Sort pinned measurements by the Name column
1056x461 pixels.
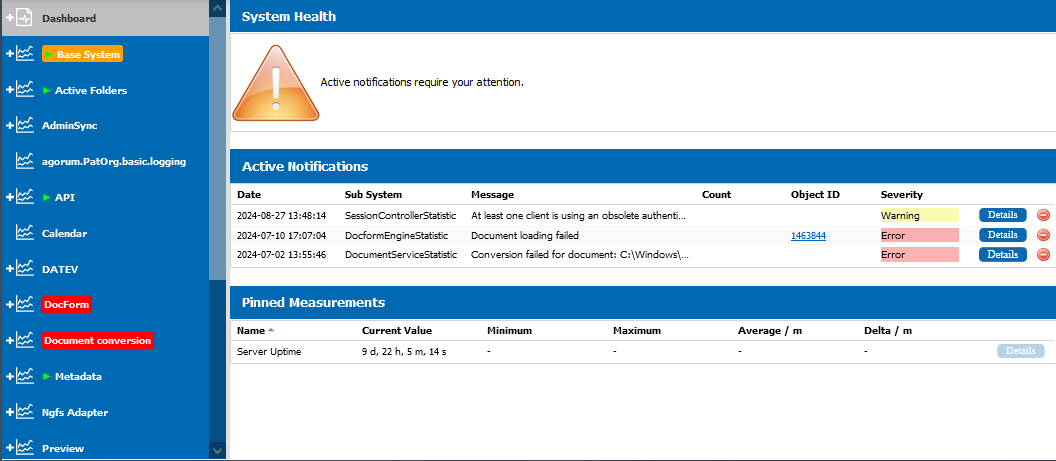pyautogui.click(x=251, y=330)
